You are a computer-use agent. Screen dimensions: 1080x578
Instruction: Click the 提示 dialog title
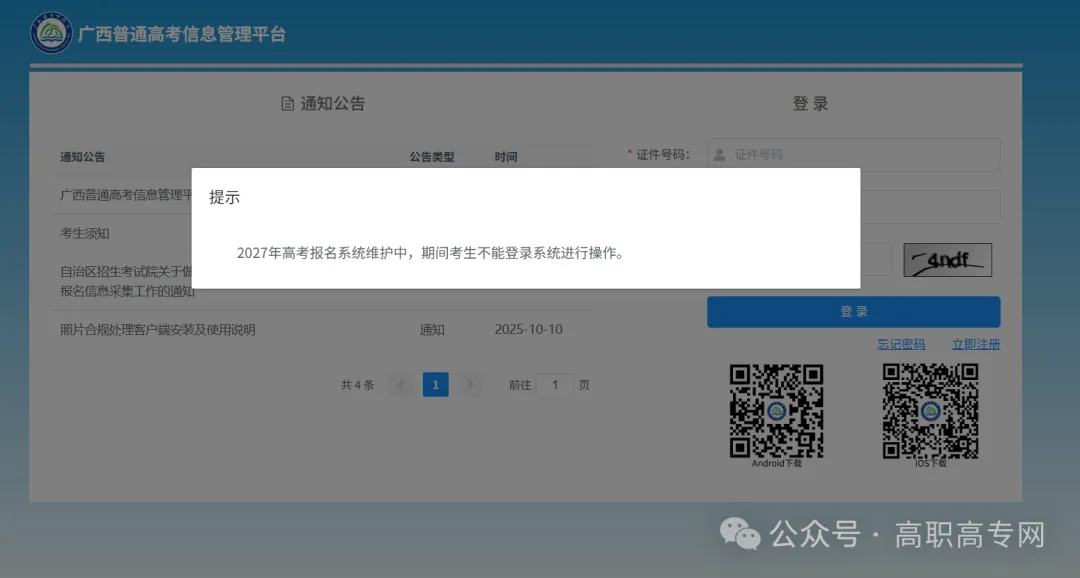tap(225, 197)
